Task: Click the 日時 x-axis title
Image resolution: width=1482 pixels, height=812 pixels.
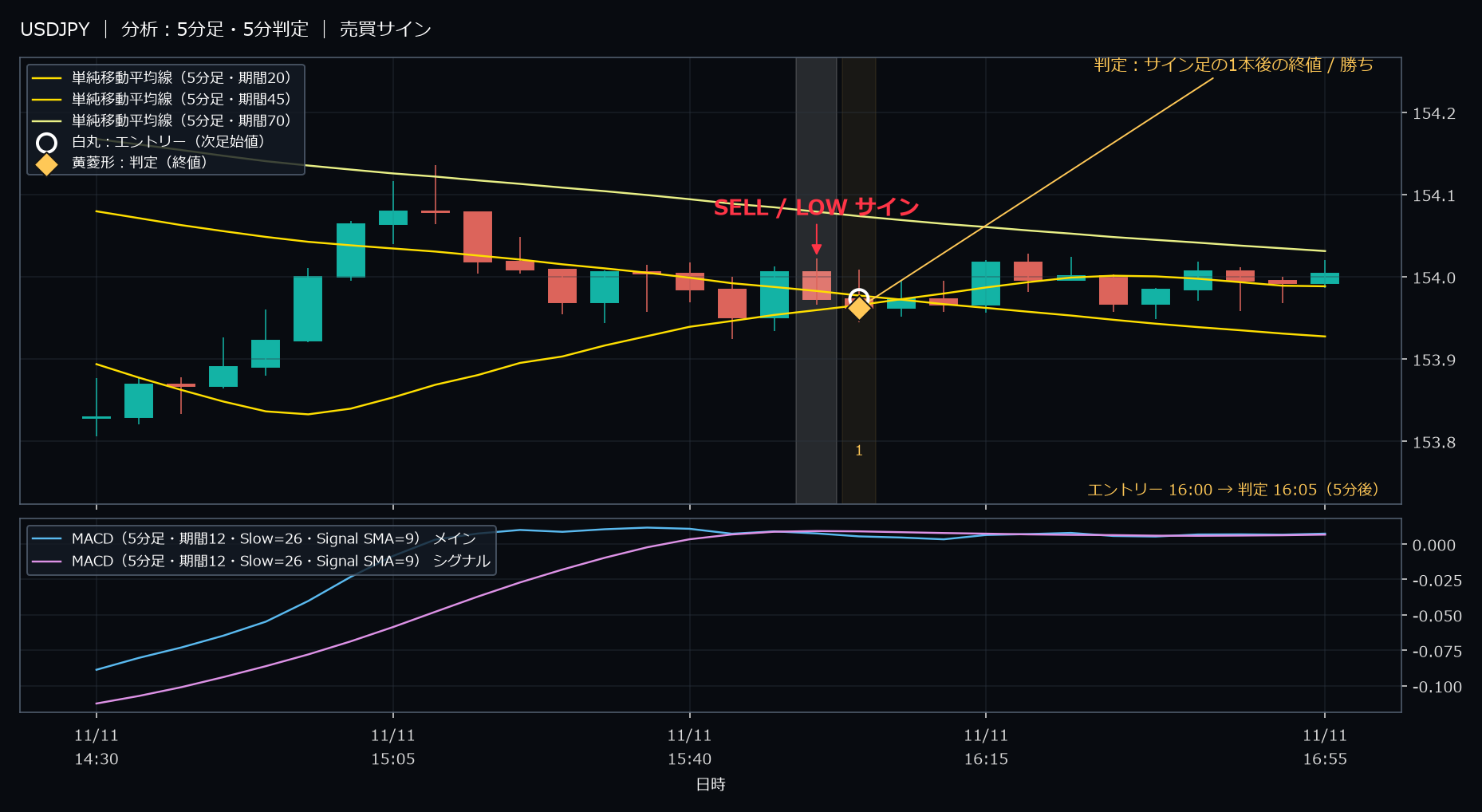Action: click(x=711, y=784)
